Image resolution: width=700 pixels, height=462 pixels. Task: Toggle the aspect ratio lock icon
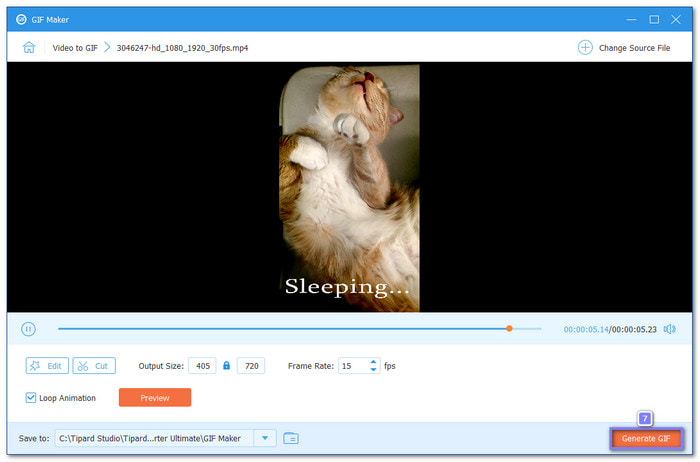226,366
